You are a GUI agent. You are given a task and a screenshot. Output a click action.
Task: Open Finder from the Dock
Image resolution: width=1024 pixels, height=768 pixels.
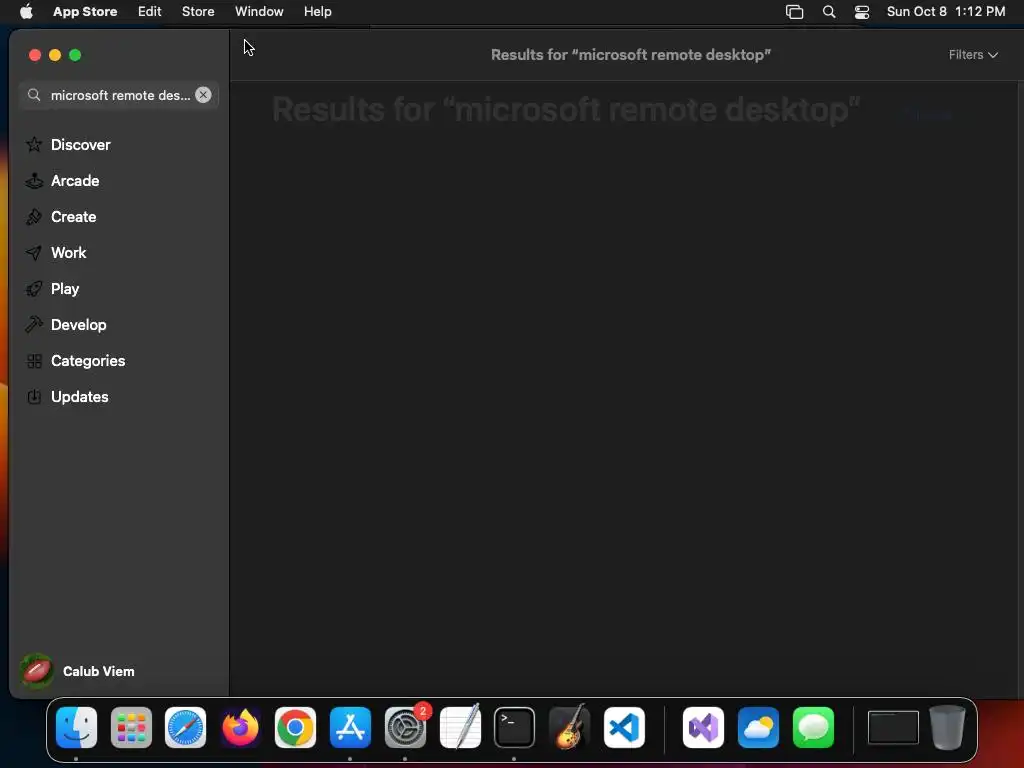click(76, 728)
